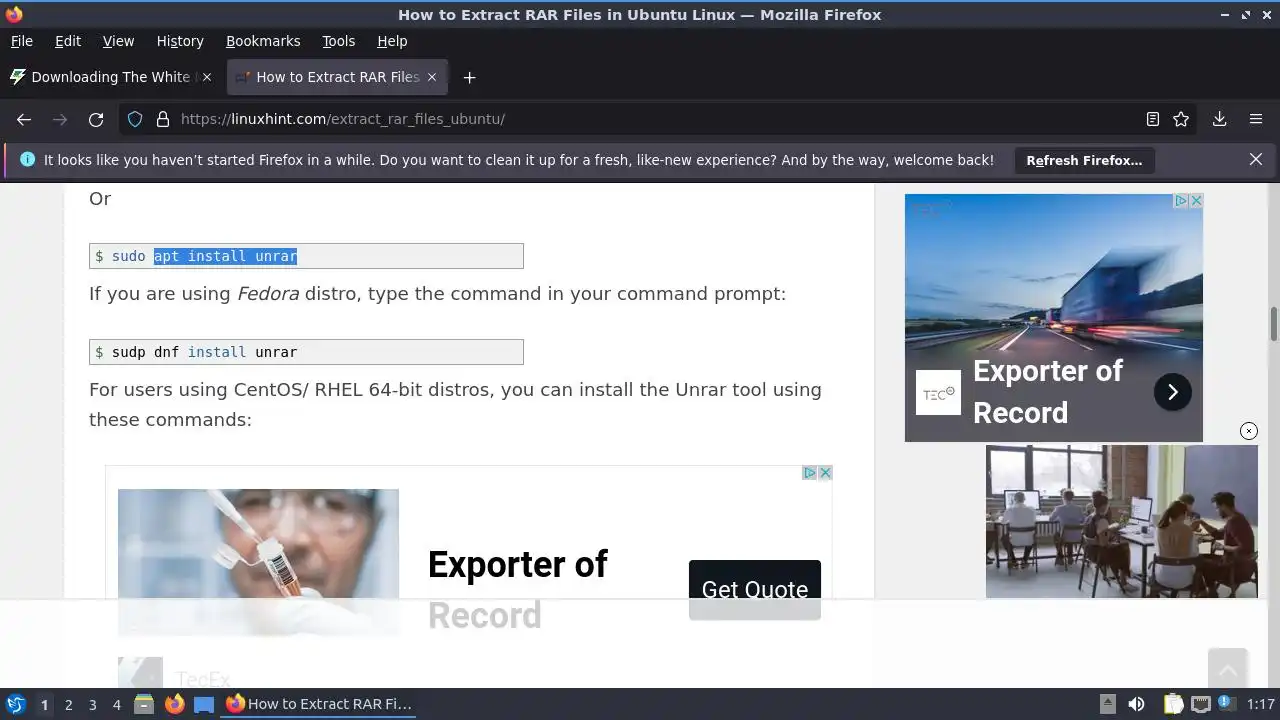Switch to Downloading The White tab
1280x720 pixels.
112,77
